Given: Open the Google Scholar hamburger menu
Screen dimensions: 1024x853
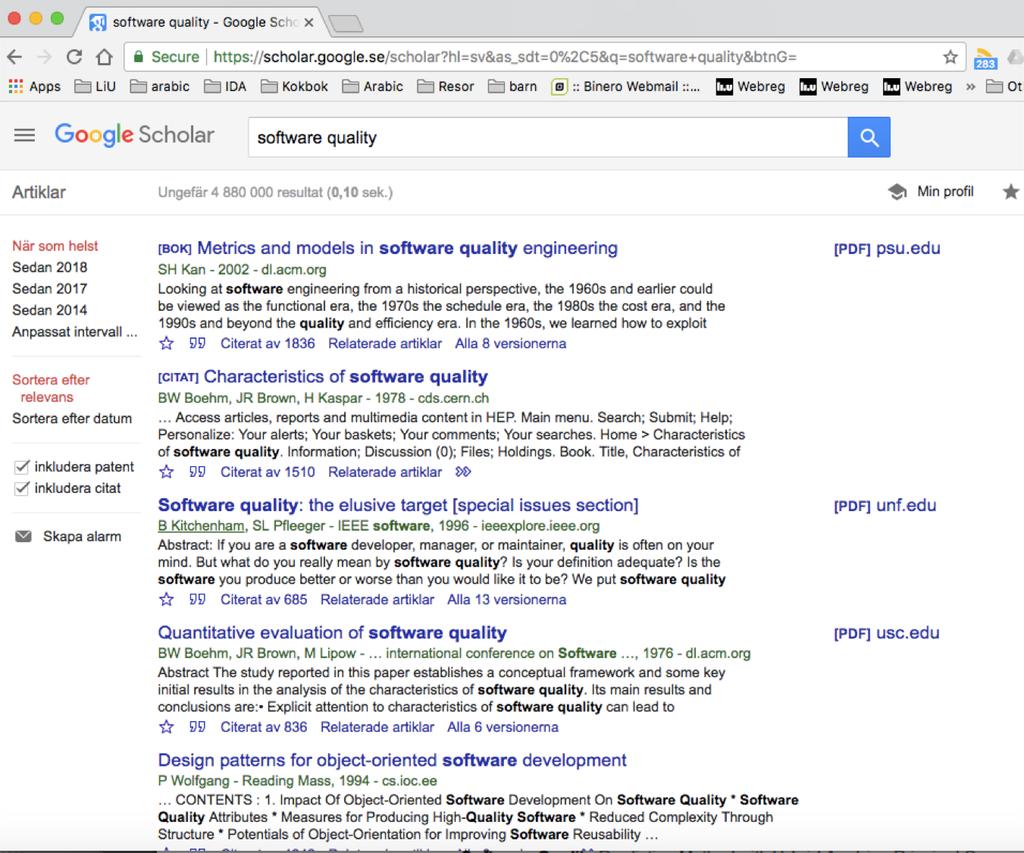Looking at the screenshot, I should pos(25,135).
